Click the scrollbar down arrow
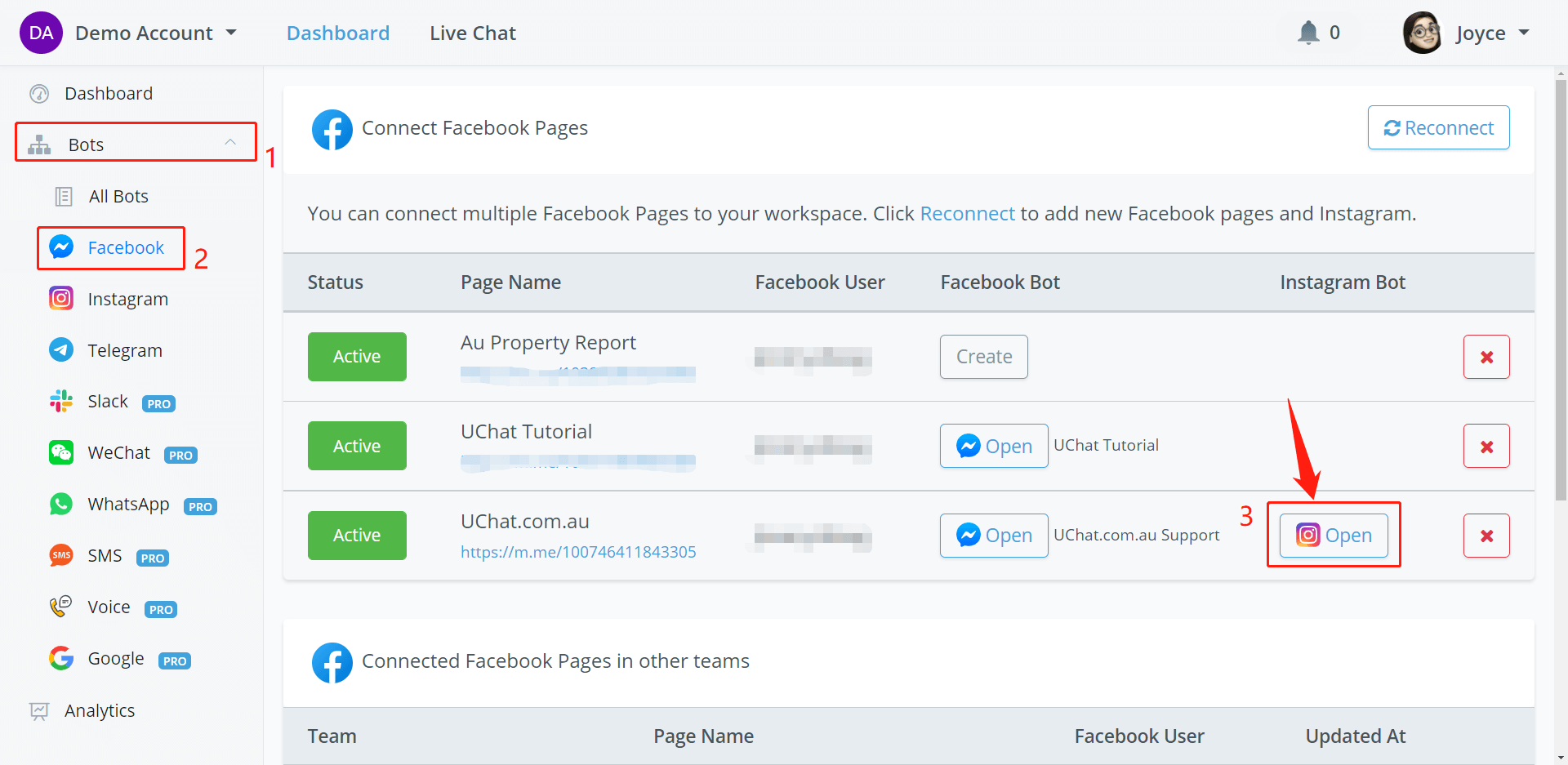The width and height of the screenshot is (1568, 765). 1561,758
